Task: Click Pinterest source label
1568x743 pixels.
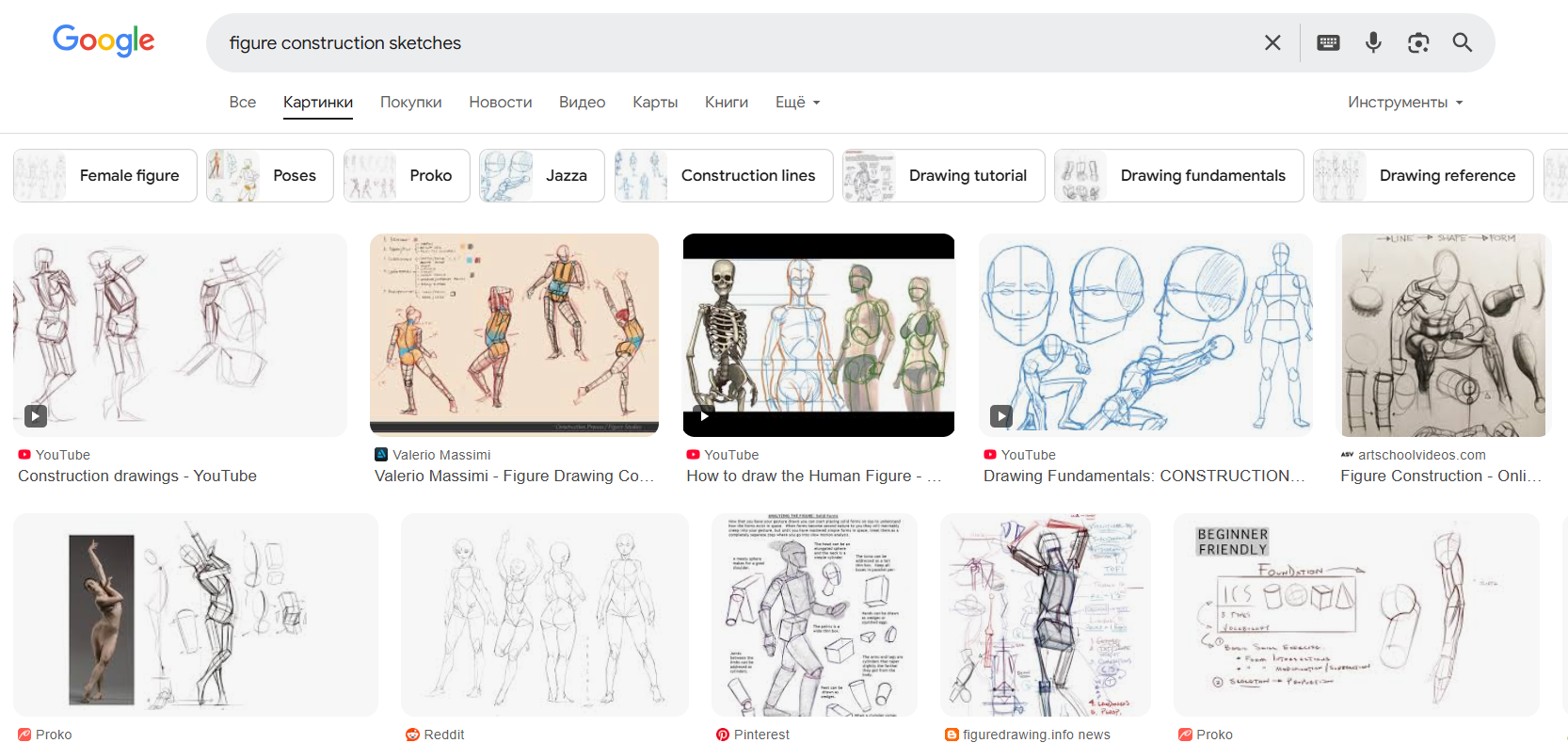Action: [761, 735]
